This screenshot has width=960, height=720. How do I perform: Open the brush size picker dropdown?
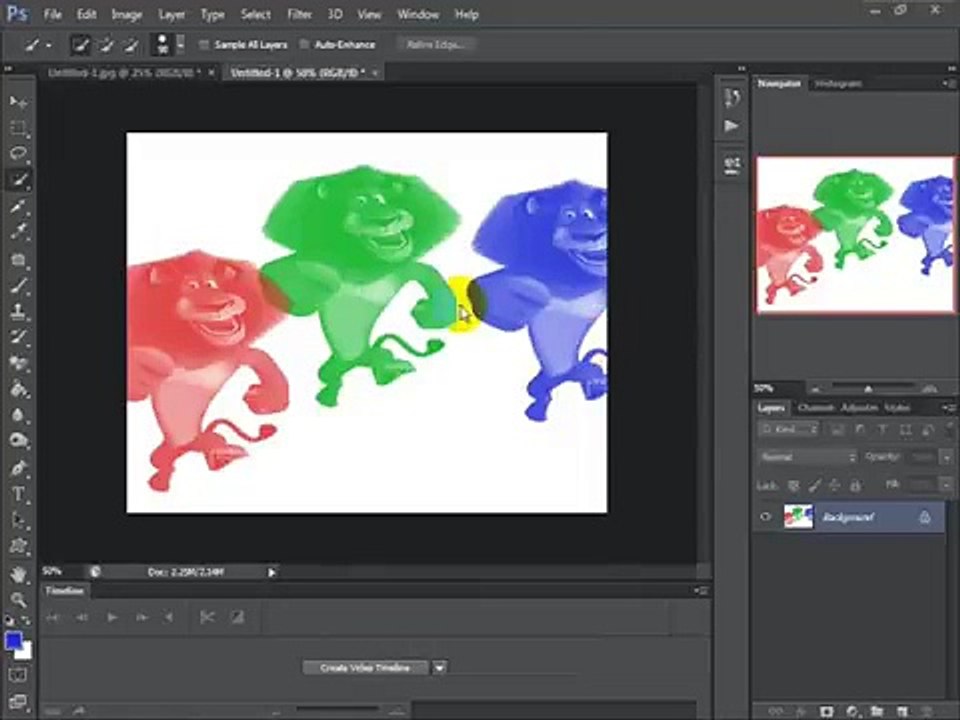point(181,44)
